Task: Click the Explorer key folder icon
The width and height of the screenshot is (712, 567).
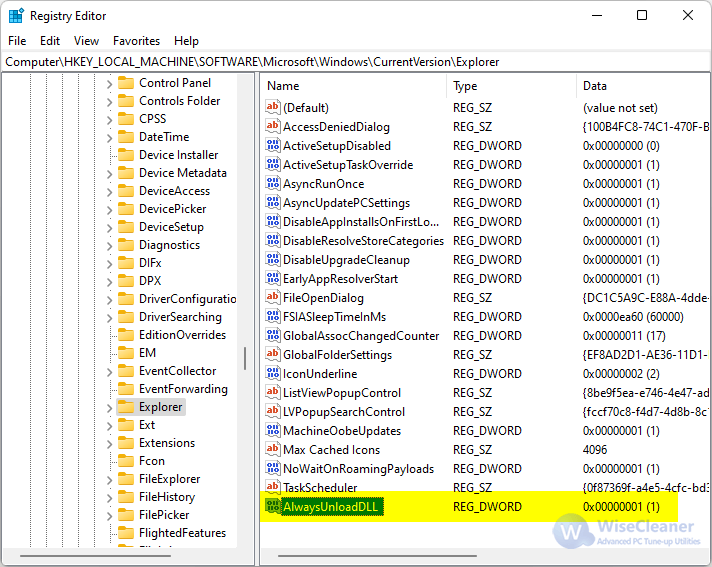Action: click(126, 407)
